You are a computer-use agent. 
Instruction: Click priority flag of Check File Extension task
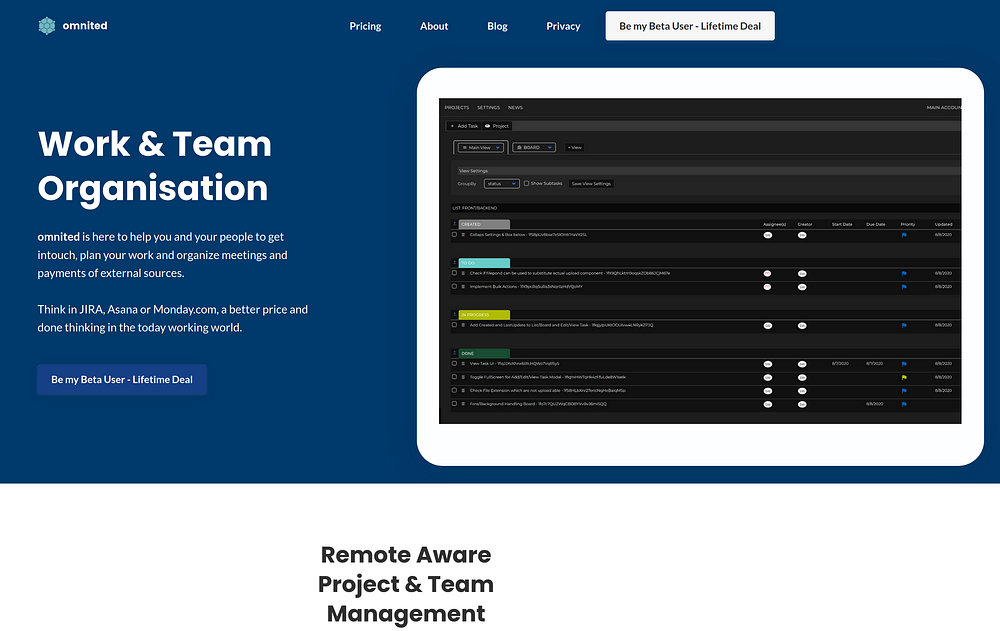(904, 391)
